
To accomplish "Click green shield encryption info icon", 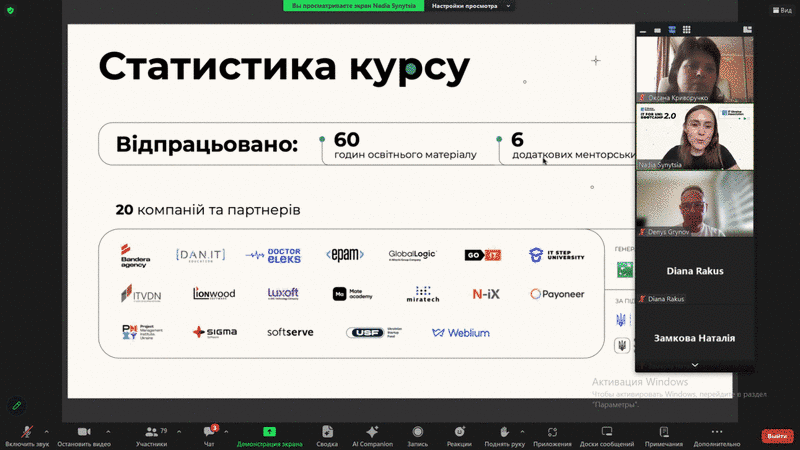I will (10, 10).
